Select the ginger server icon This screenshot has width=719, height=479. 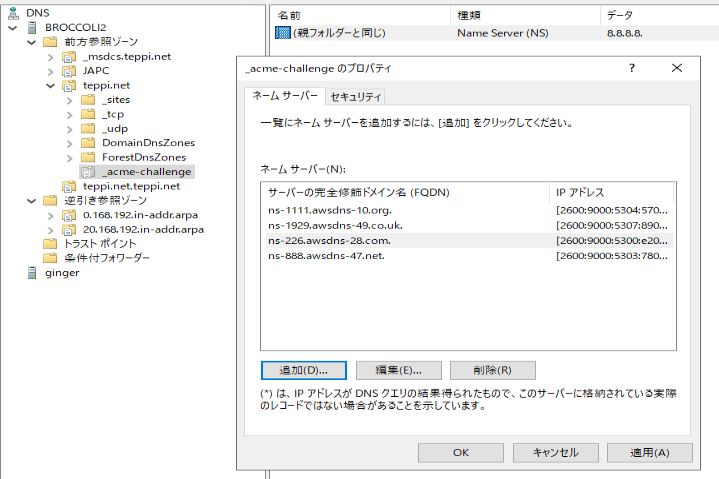tap(32, 273)
